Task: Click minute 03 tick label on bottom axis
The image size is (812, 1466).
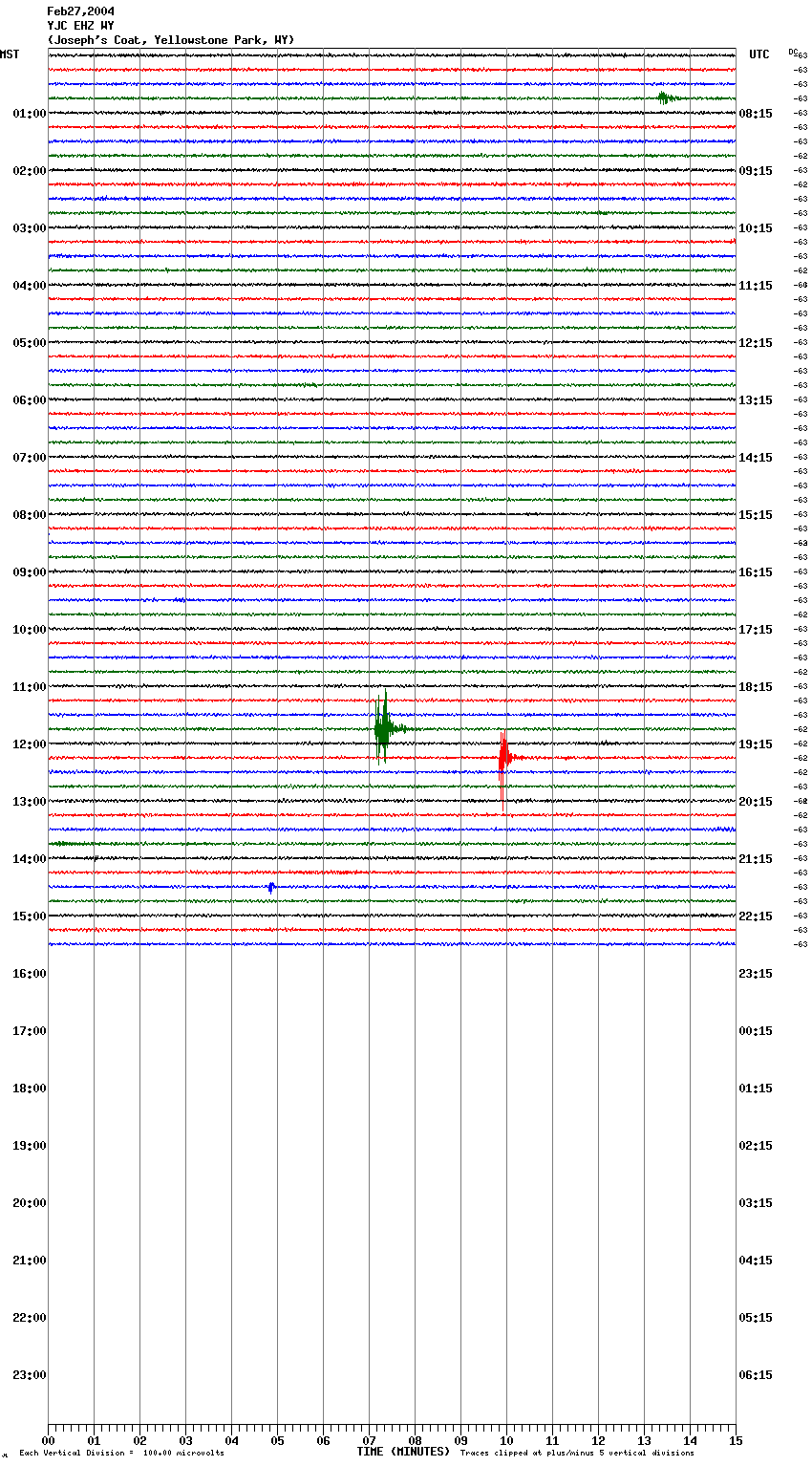Action: coord(185,1440)
